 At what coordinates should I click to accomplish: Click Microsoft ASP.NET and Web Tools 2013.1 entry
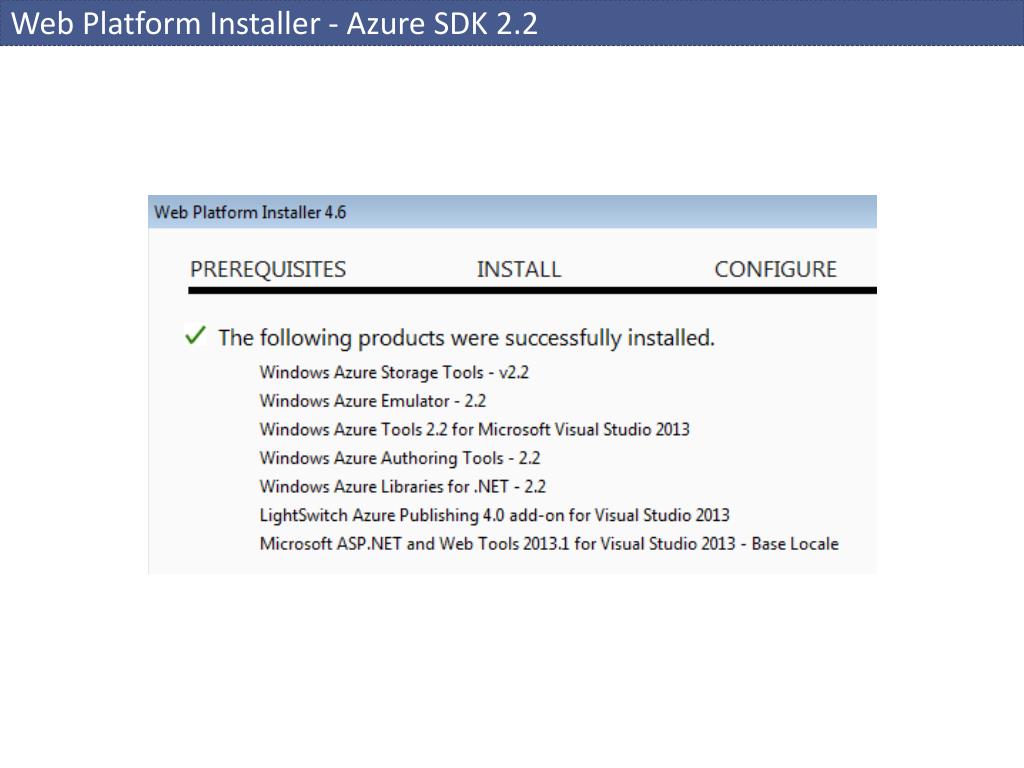click(549, 544)
